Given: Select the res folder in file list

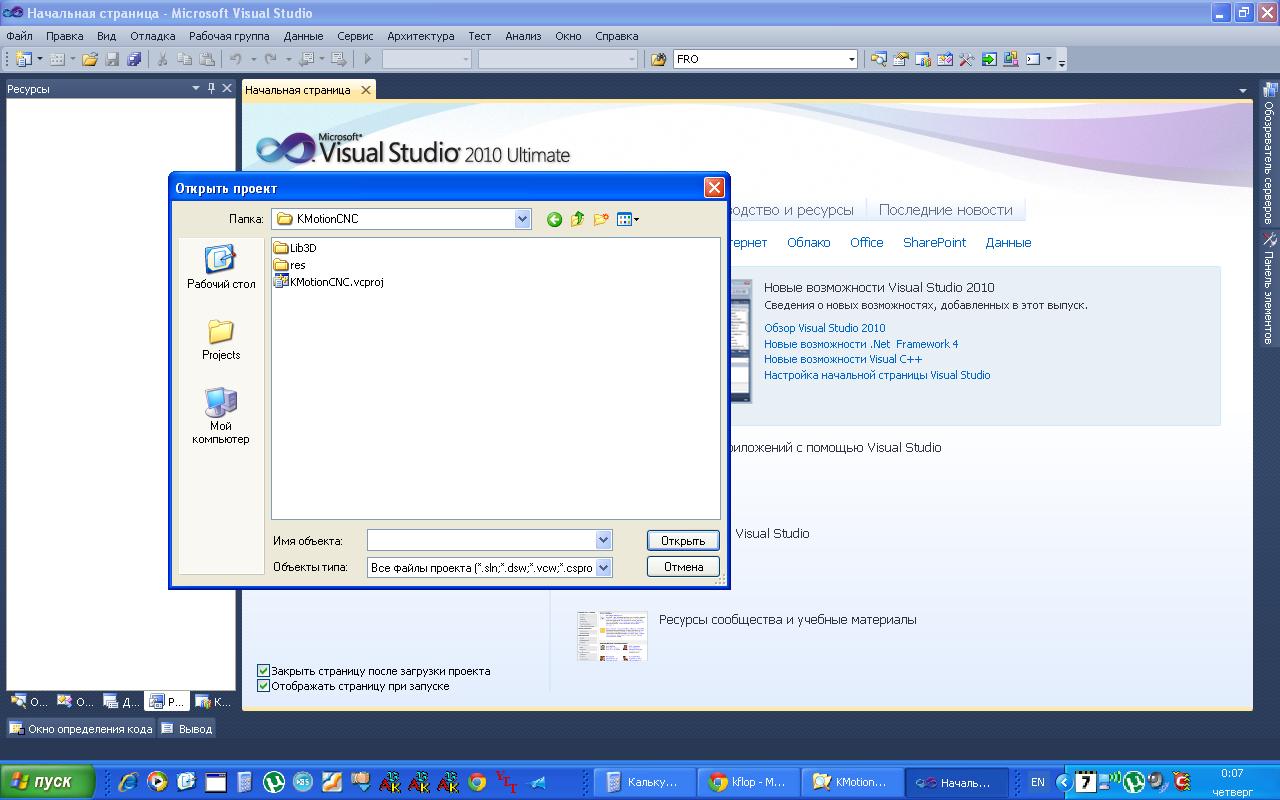Looking at the screenshot, I should pos(290,265).
